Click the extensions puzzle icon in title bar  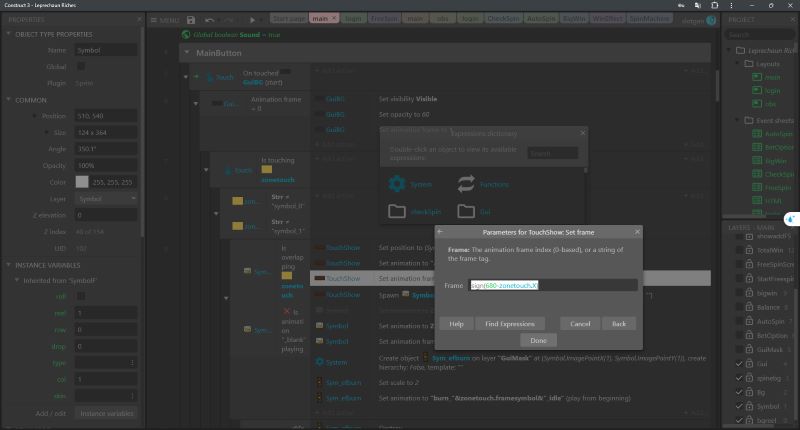(714, 6)
